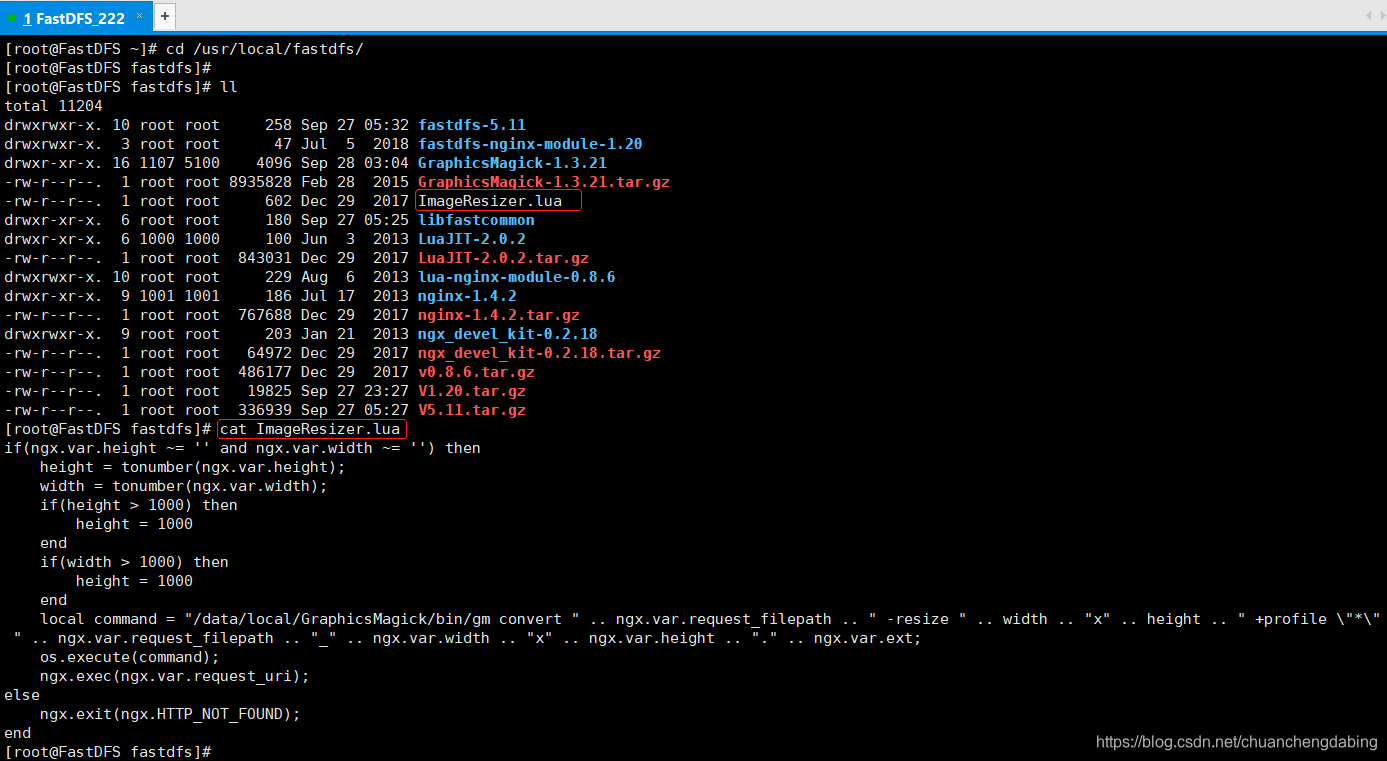Click the 'cat ImageResizer.lua' command text
This screenshot has height=761, width=1387.
coord(310,429)
